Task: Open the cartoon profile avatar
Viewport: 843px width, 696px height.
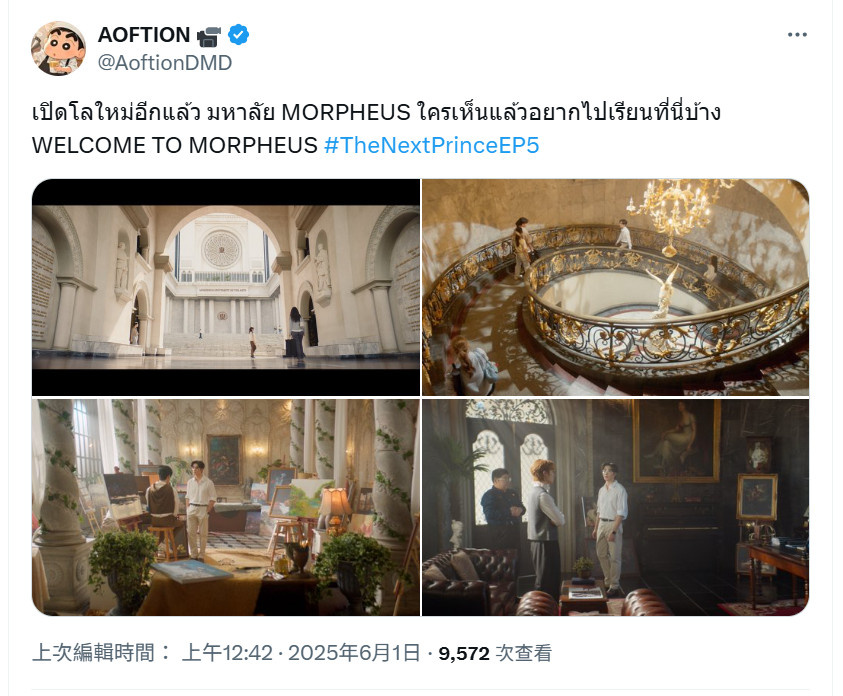Action: [58, 48]
